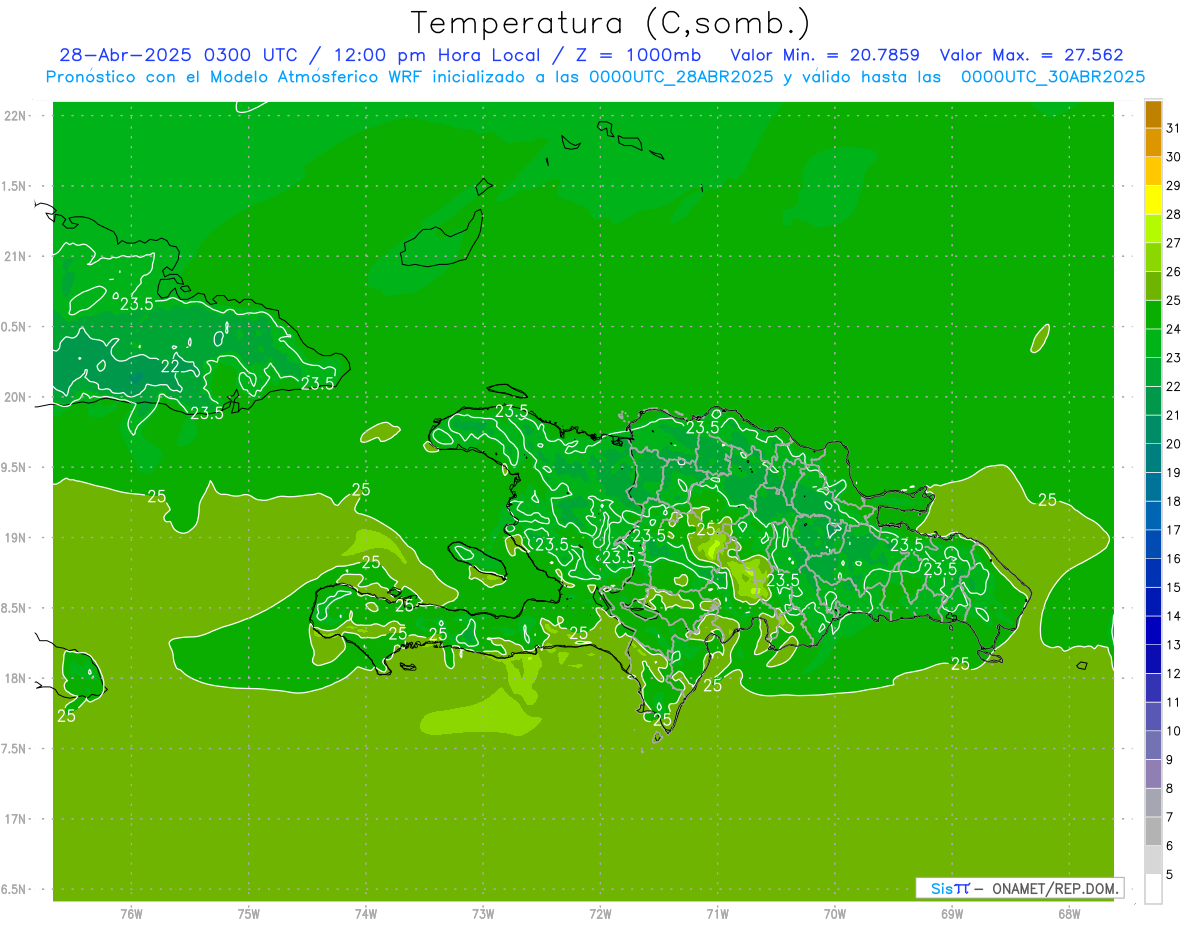1200x927 pixels.
Task: Click legend value 20
Action: point(1173,444)
